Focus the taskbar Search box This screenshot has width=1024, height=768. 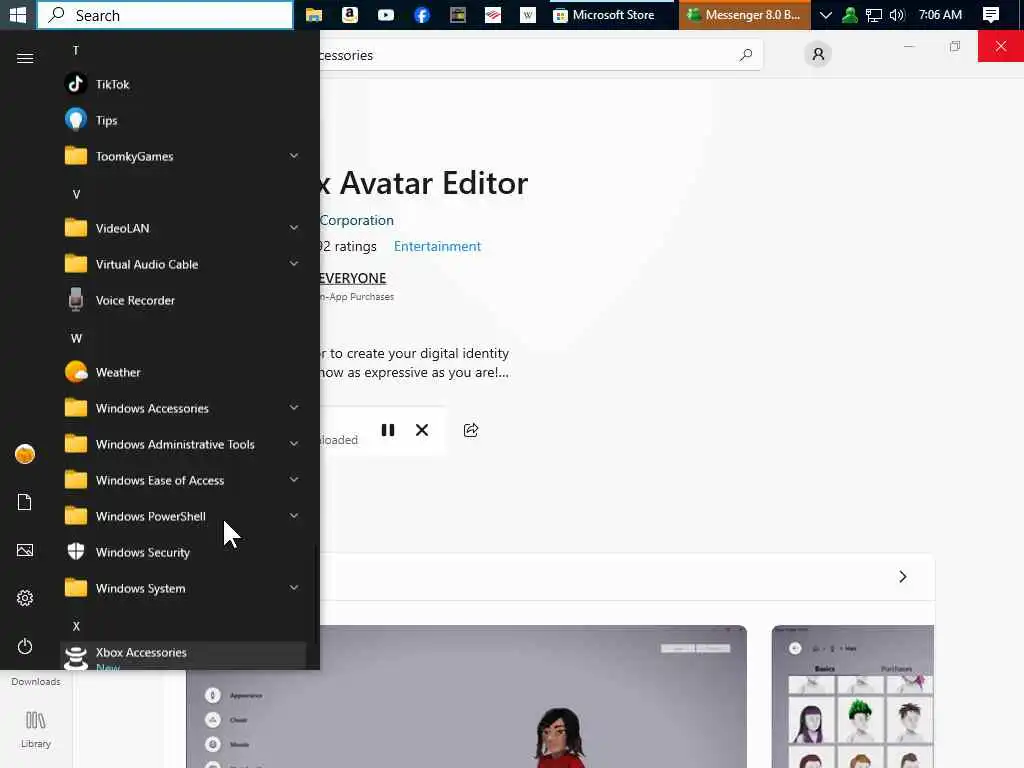[x=165, y=15]
